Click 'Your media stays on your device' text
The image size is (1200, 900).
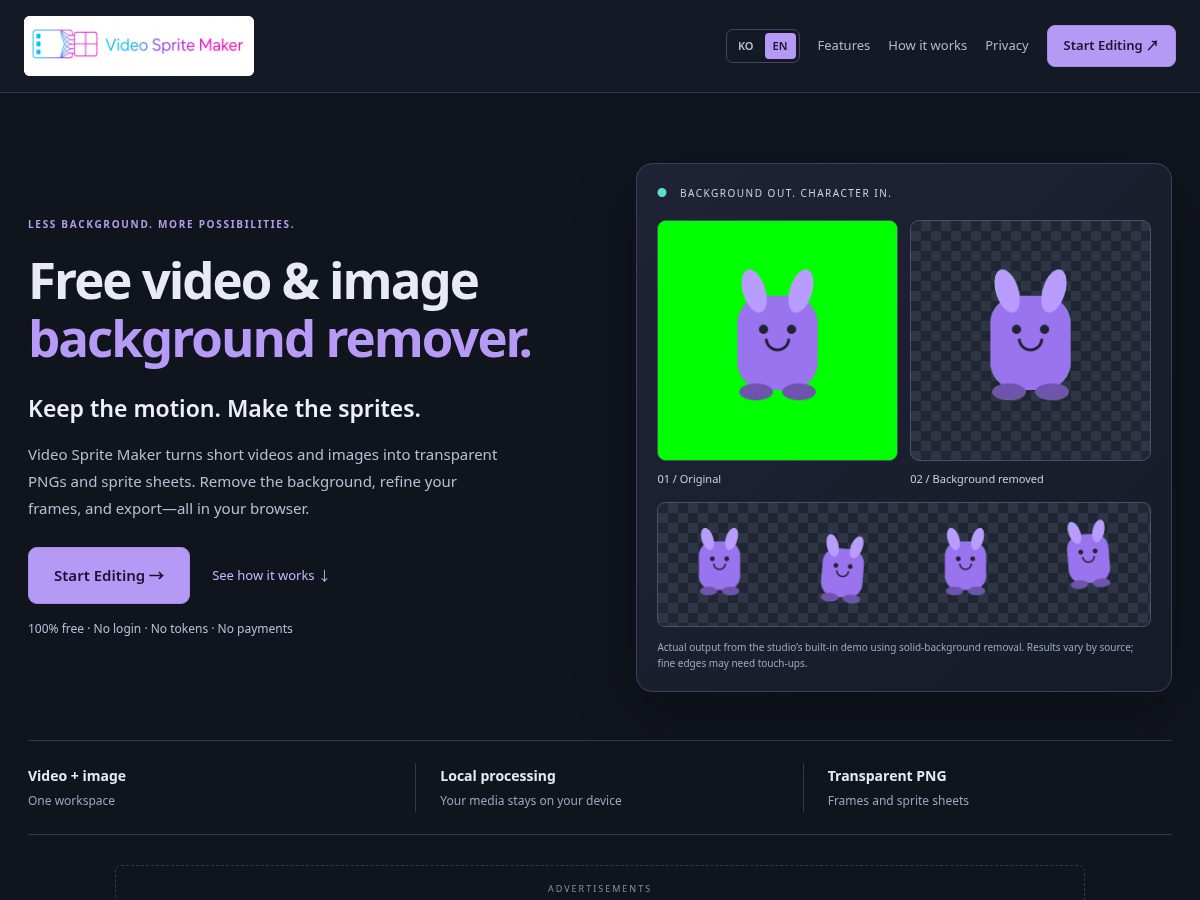[531, 801]
